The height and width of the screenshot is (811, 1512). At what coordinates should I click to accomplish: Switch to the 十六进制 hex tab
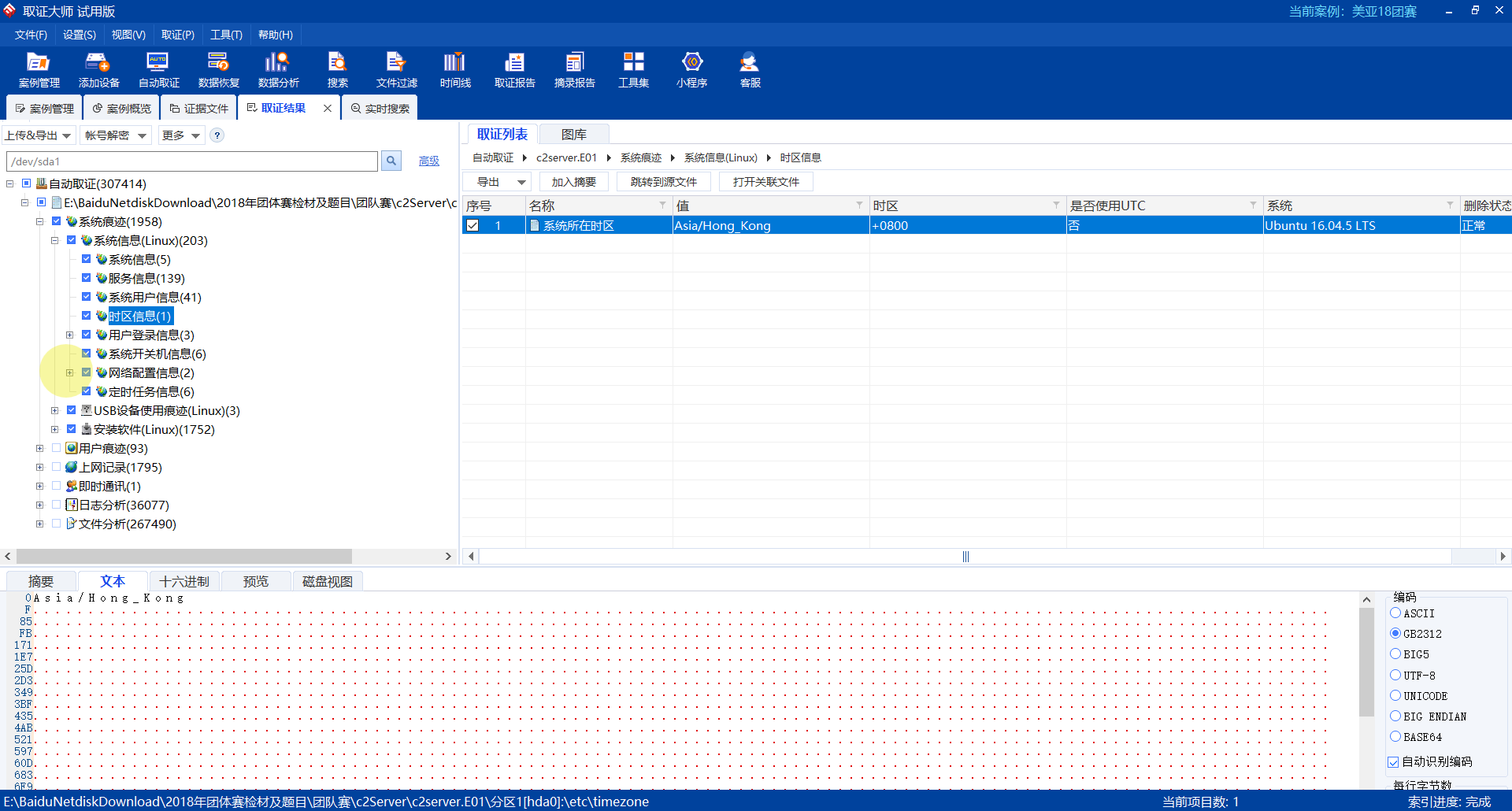point(184,581)
